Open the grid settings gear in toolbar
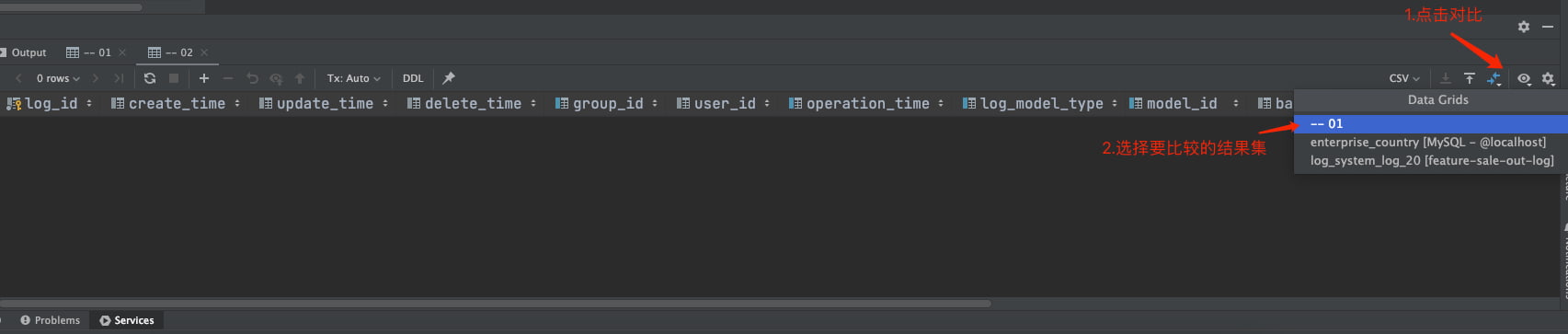Screen dimensions: 1568x334 (1548, 78)
